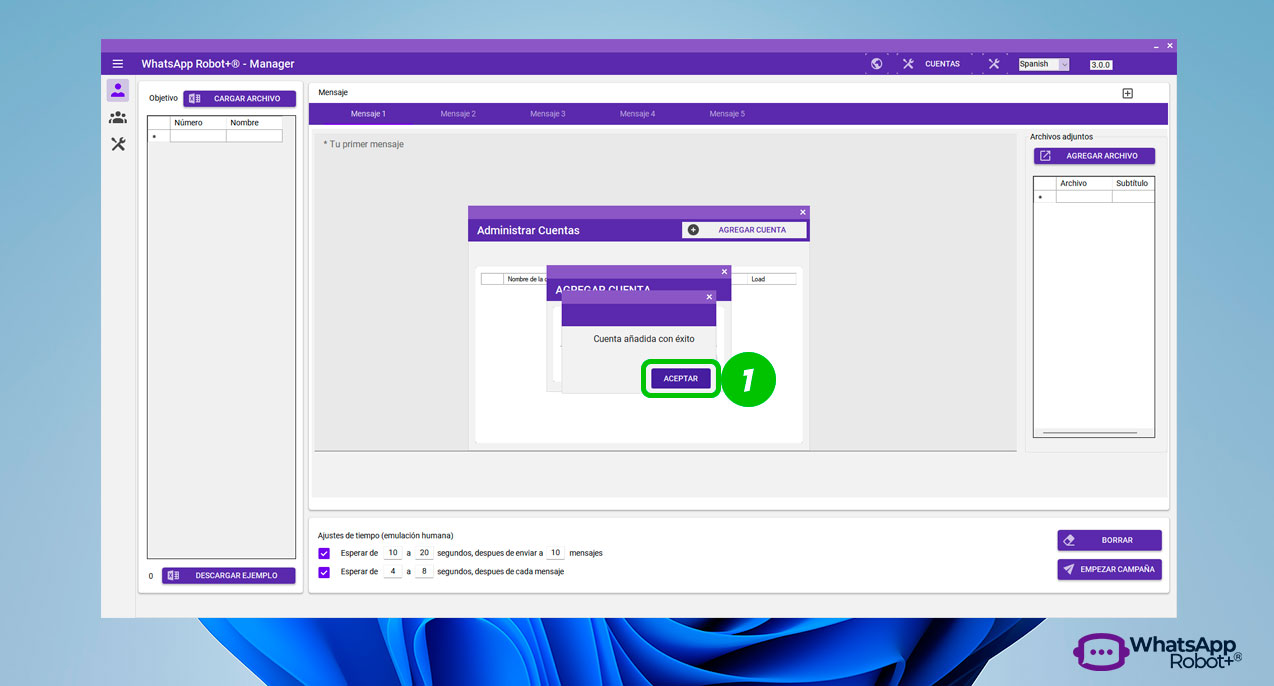Click the Nombre column header in the Objetivo table
Screen dimensions: 1274x686
(x=254, y=123)
